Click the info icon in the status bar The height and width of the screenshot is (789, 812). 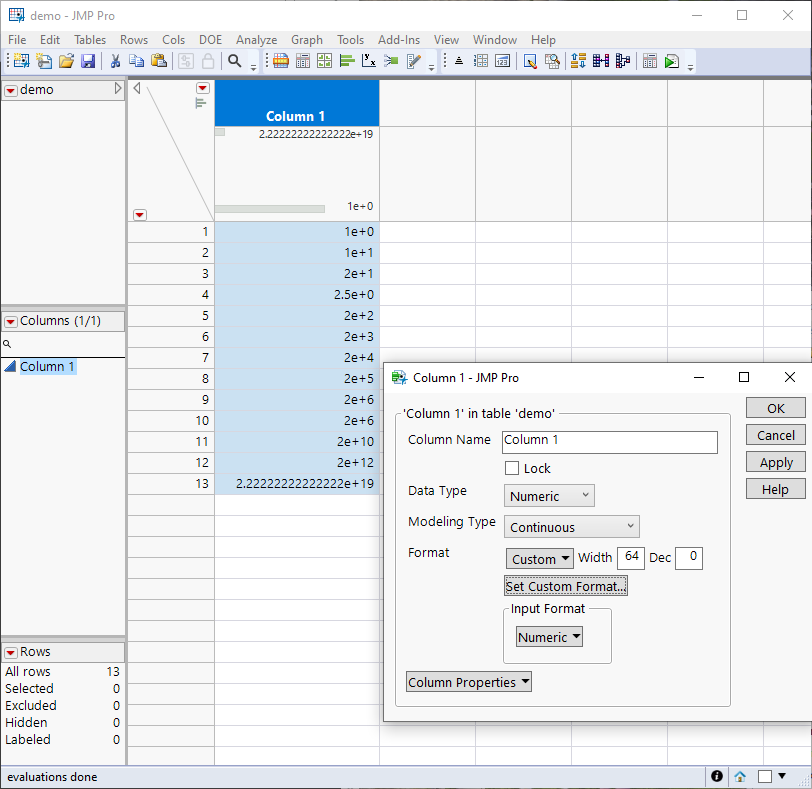pyautogui.click(x=717, y=776)
